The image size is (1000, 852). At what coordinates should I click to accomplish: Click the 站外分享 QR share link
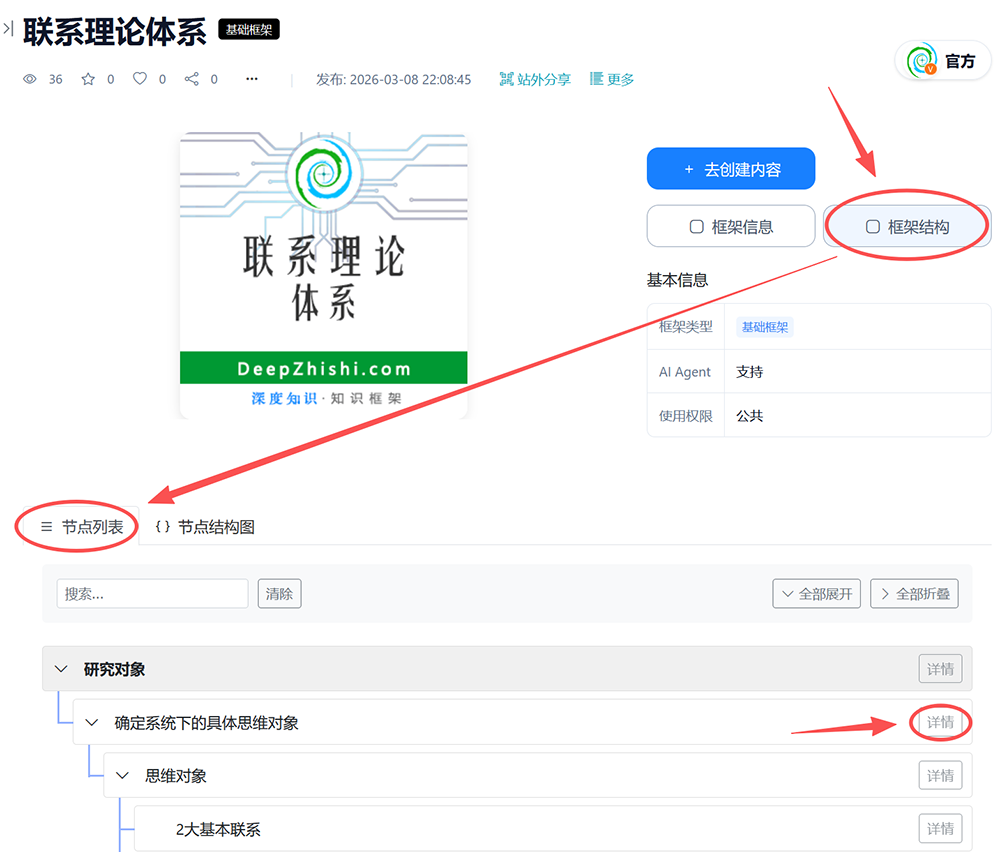click(x=534, y=79)
